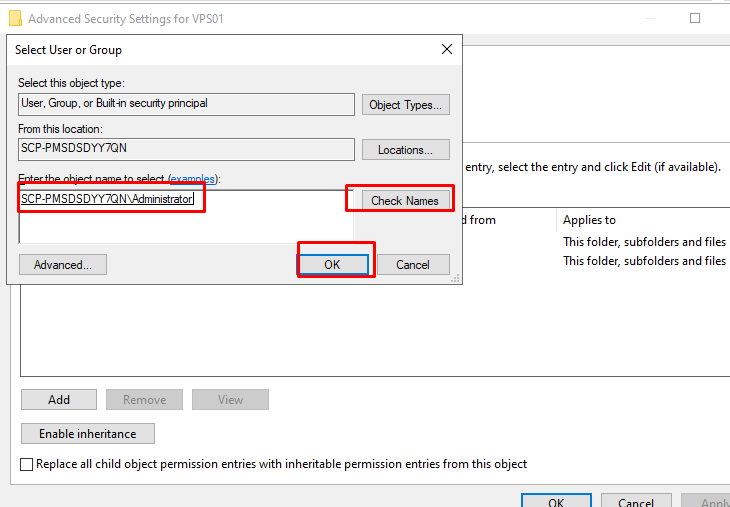
Task: Click Check Names to verify entry
Action: coord(405,201)
